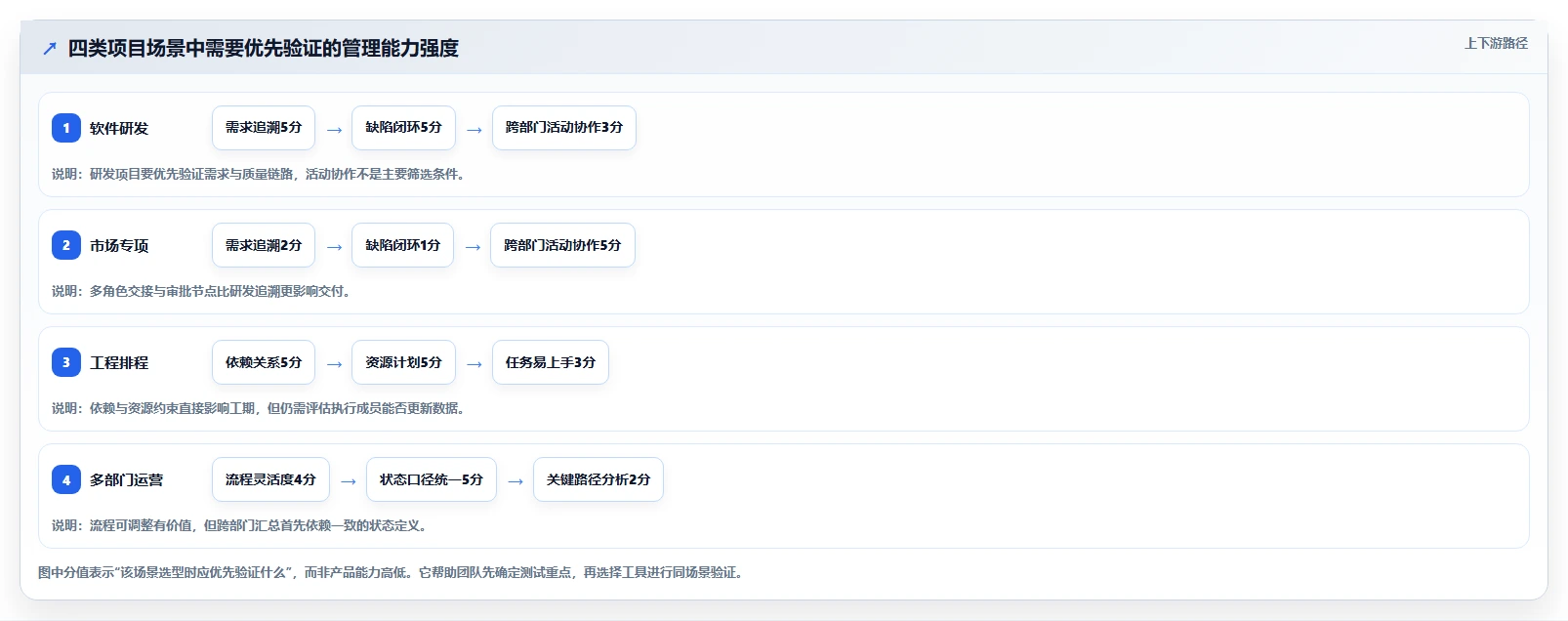This screenshot has height=621, width=1568.
Task: Click the footer note starting 图中分值表示
Action: [x=393, y=572]
